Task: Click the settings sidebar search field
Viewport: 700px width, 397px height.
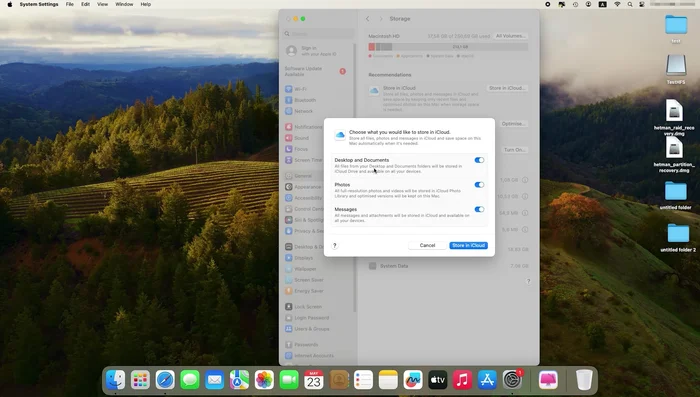Action: point(319,33)
